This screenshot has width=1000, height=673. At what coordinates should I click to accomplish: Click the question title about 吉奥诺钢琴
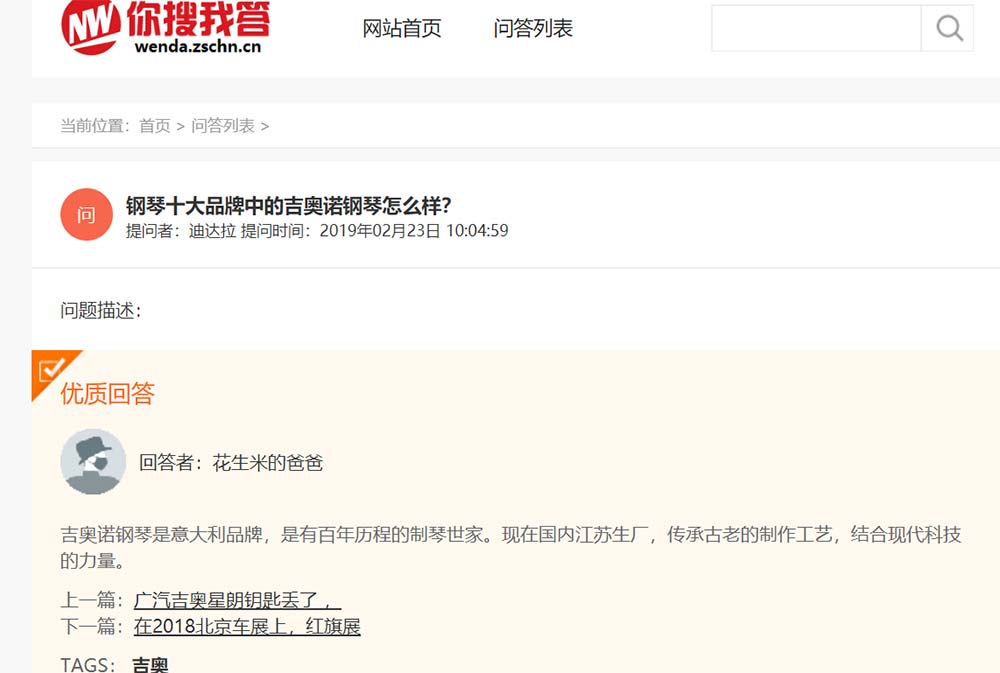pos(288,206)
